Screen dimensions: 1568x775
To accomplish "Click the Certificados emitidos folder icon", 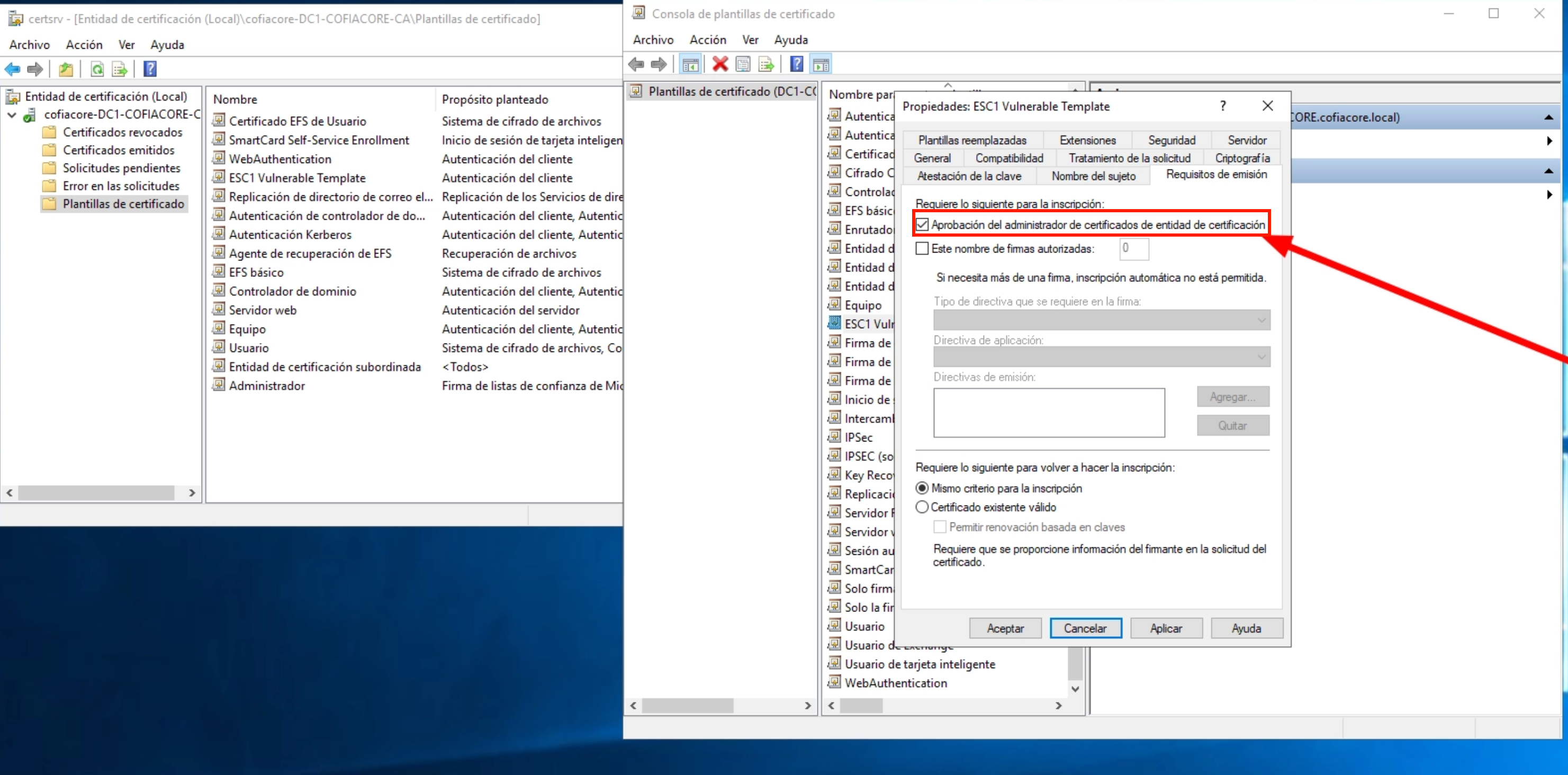I will [x=49, y=150].
